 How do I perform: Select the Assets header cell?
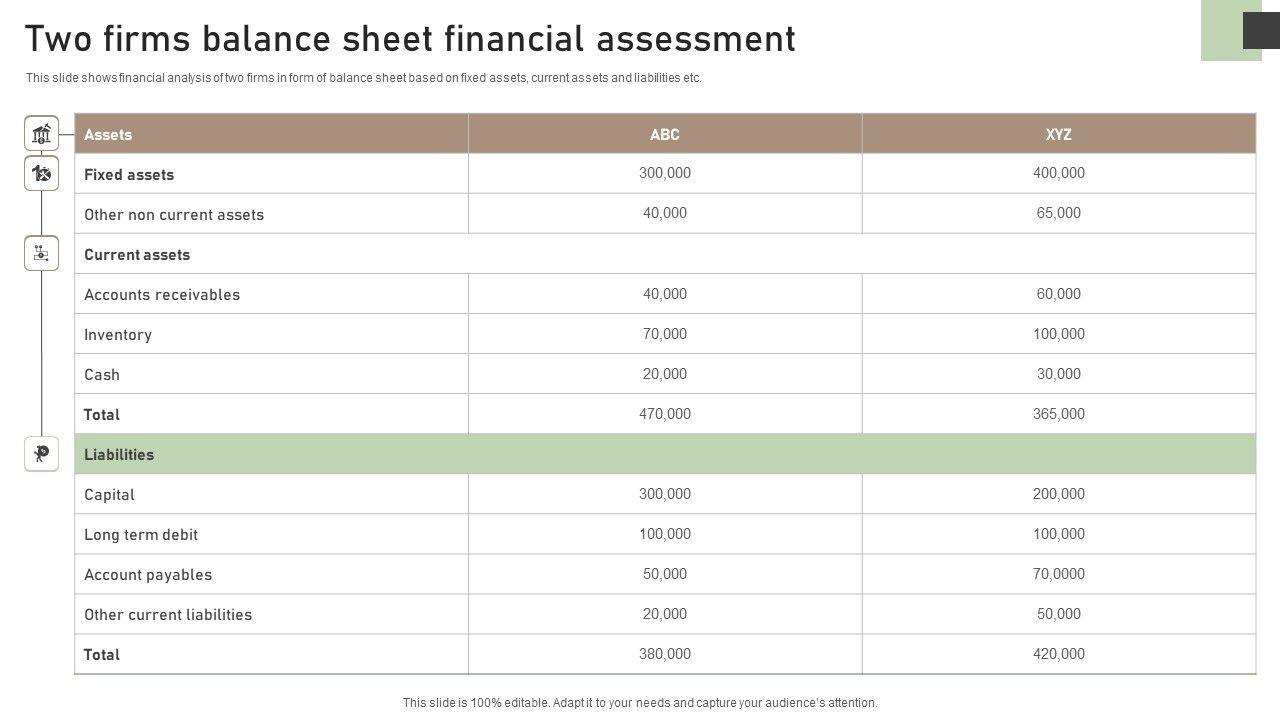[x=108, y=134]
